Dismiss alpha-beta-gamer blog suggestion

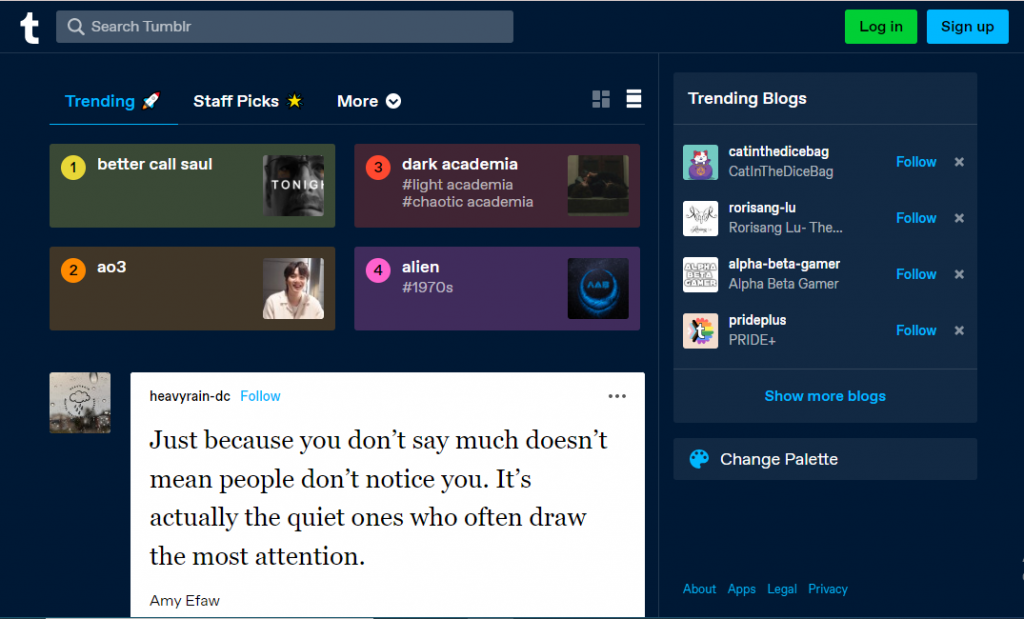point(959,274)
